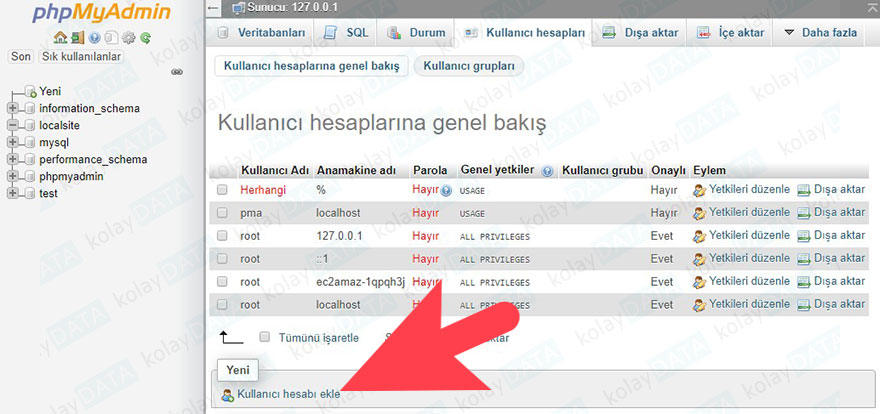Viewport: 880px width, 414px height.
Task: Click the mysql database icon
Action: click(x=30, y=142)
